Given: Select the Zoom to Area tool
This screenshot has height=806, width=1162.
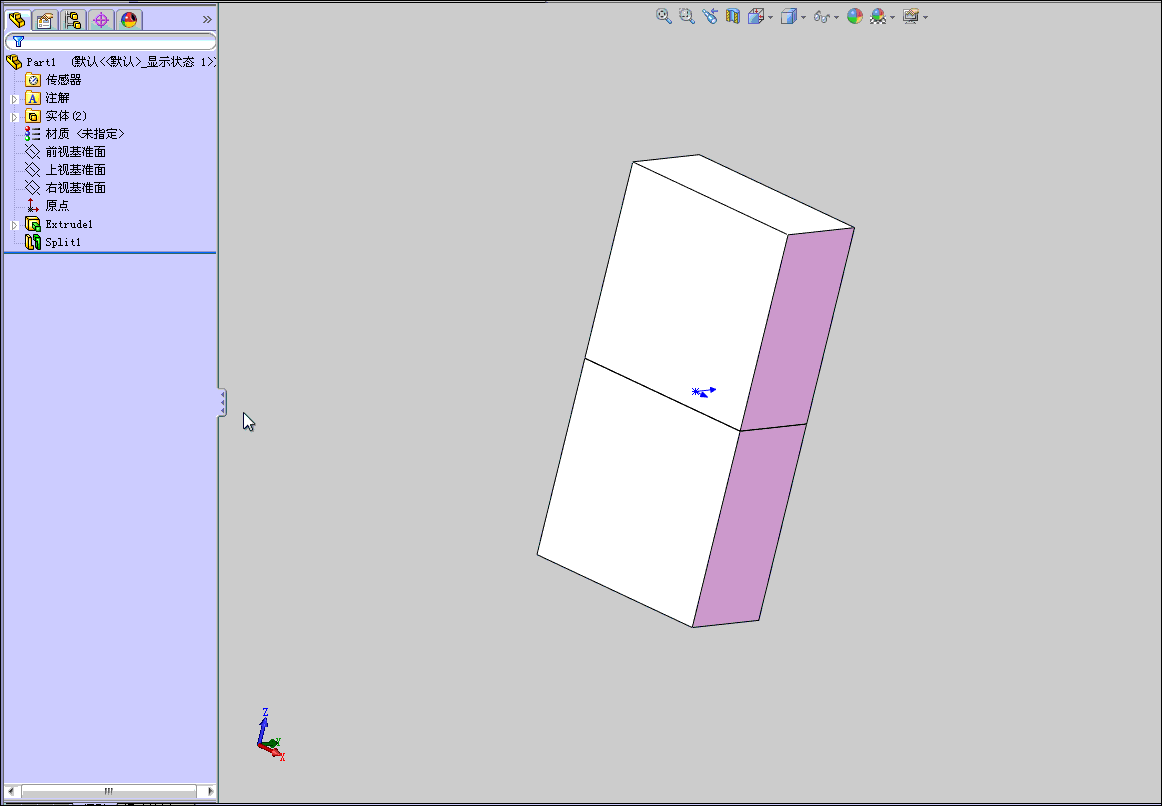Looking at the screenshot, I should point(687,16).
